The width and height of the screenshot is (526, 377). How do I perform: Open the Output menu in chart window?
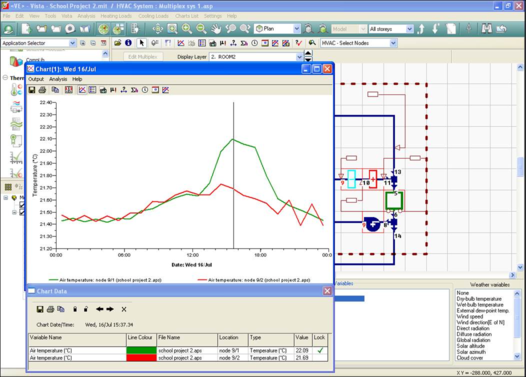(36, 79)
